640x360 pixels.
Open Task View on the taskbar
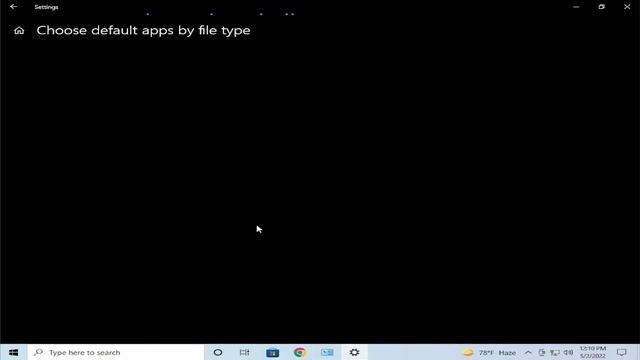[244, 352]
